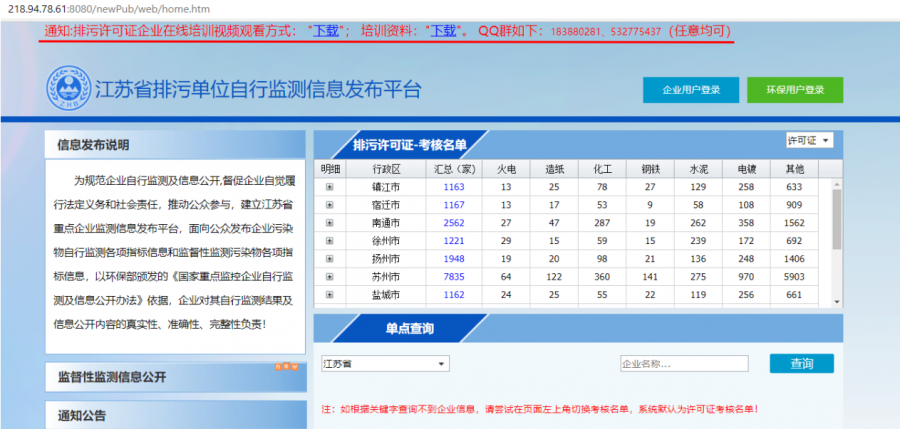Open the 通知公告 section
Image resolution: width=900 pixels, height=429 pixels.
coord(82,415)
